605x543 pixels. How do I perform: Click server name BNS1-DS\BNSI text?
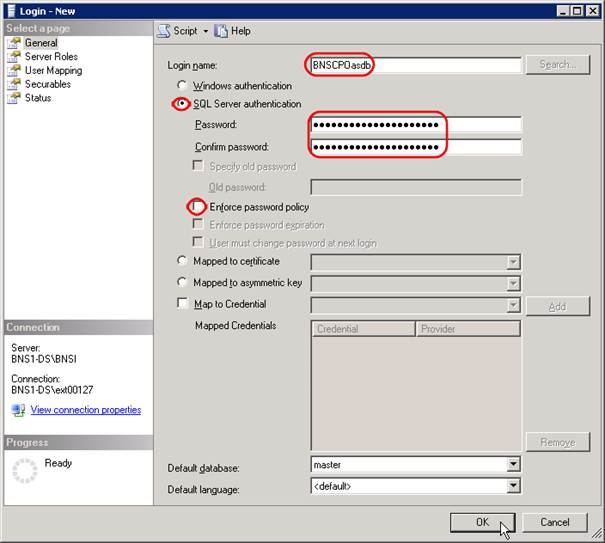pos(44,359)
